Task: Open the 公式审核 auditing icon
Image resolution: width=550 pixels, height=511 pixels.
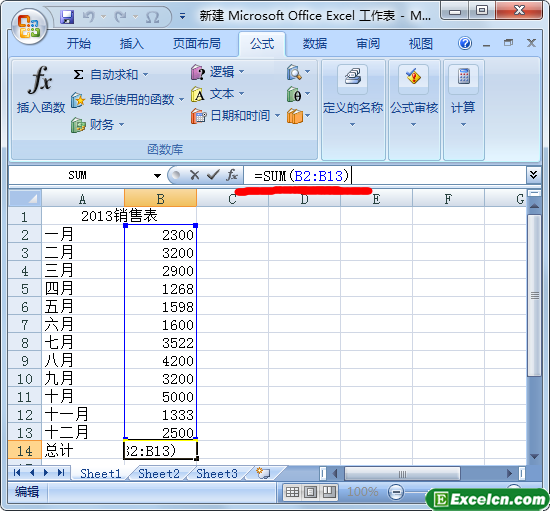Action: [413, 78]
